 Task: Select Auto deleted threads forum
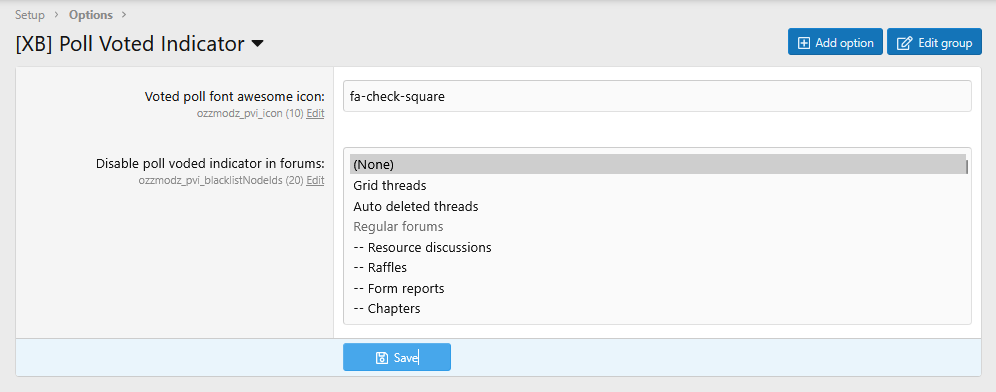[657, 206]
